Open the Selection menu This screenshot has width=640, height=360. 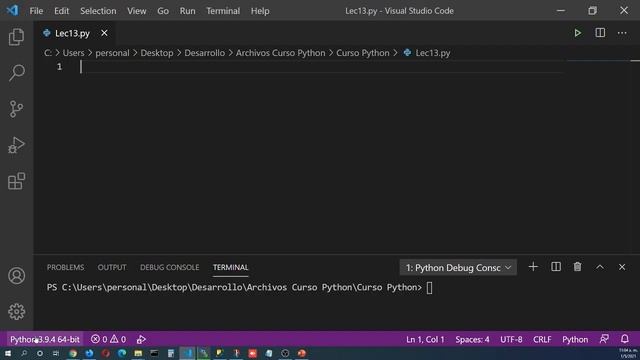pyautogui.click(x=98, y=11)
